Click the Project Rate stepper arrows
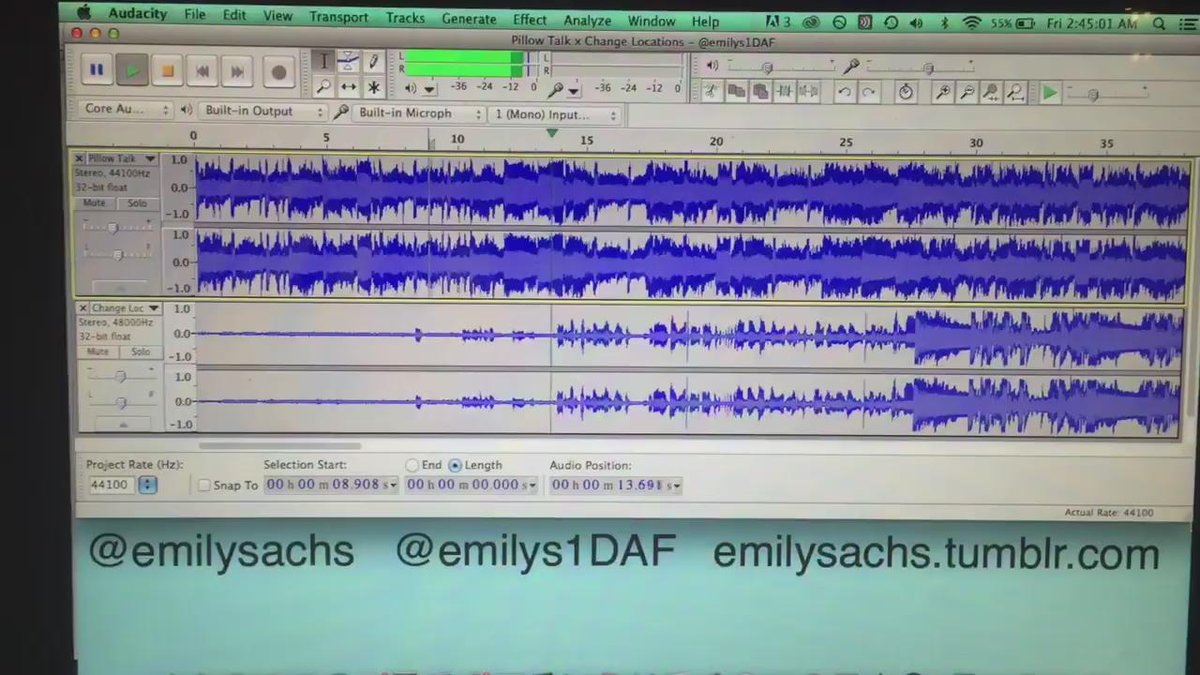 148,485
